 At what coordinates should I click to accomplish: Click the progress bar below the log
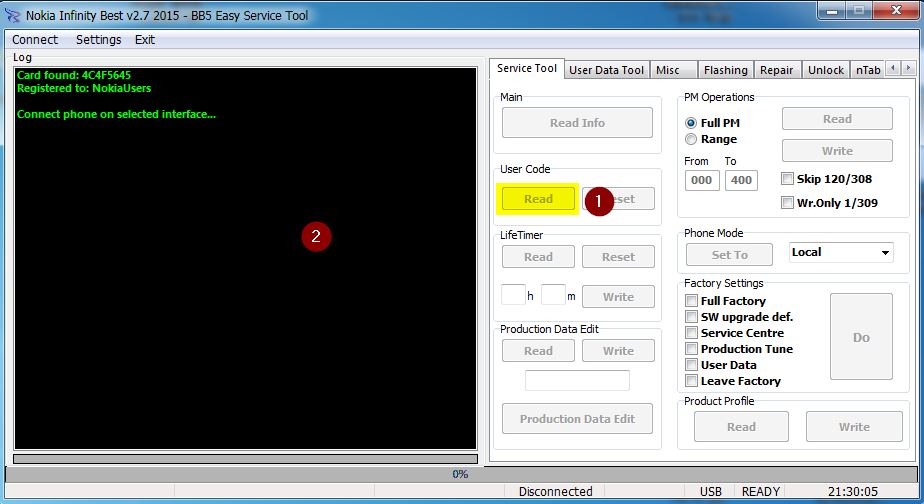pyautogui.click(x=245, y=459)
